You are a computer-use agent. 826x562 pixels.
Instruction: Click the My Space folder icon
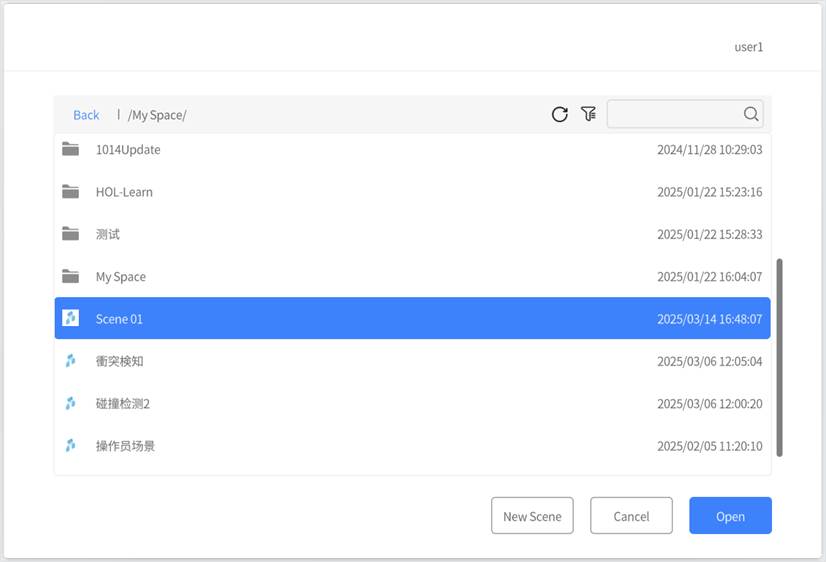pyautogui.click(x=70, y=277)
